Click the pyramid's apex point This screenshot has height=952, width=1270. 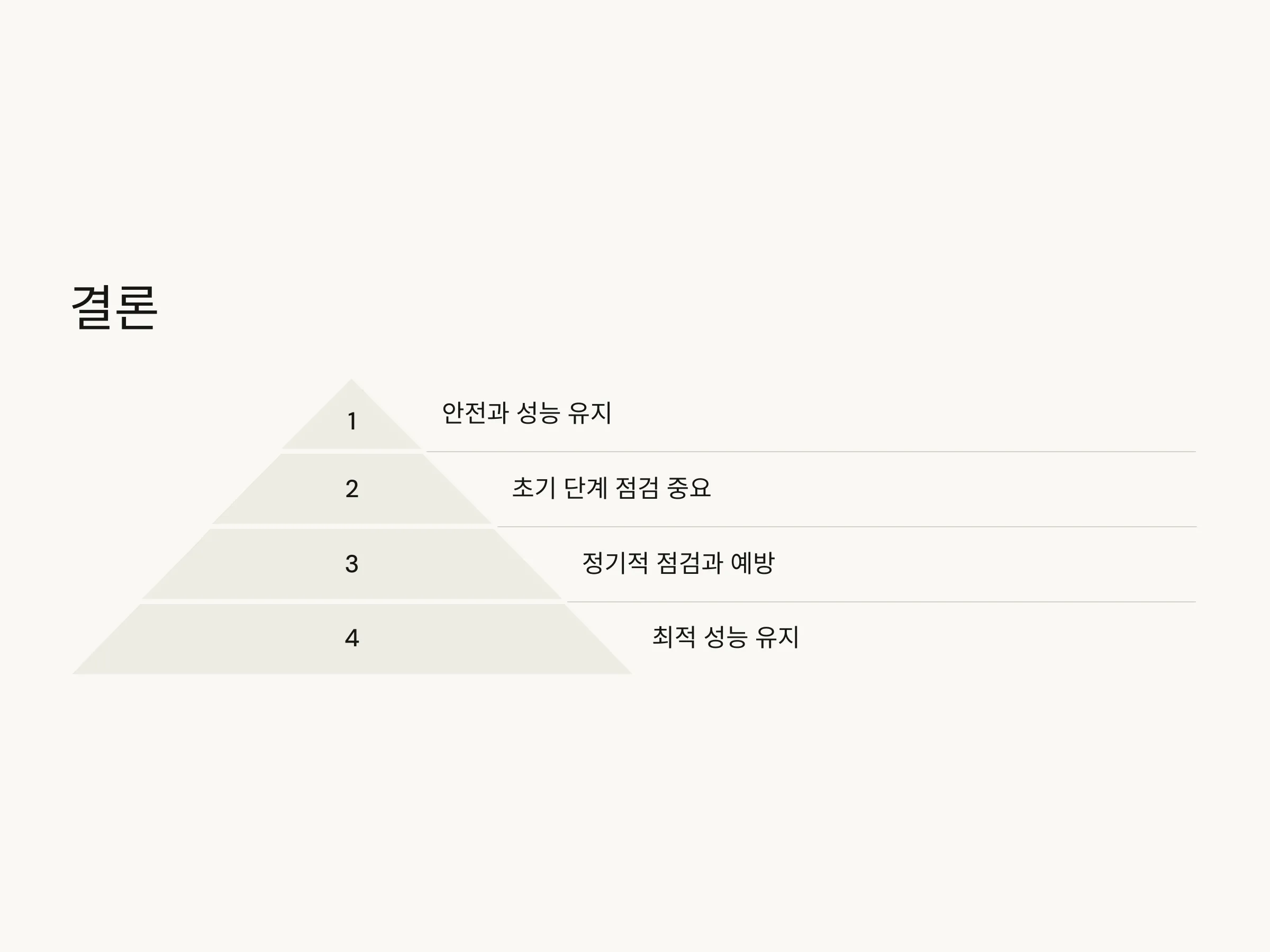click(x=351, y=381)
